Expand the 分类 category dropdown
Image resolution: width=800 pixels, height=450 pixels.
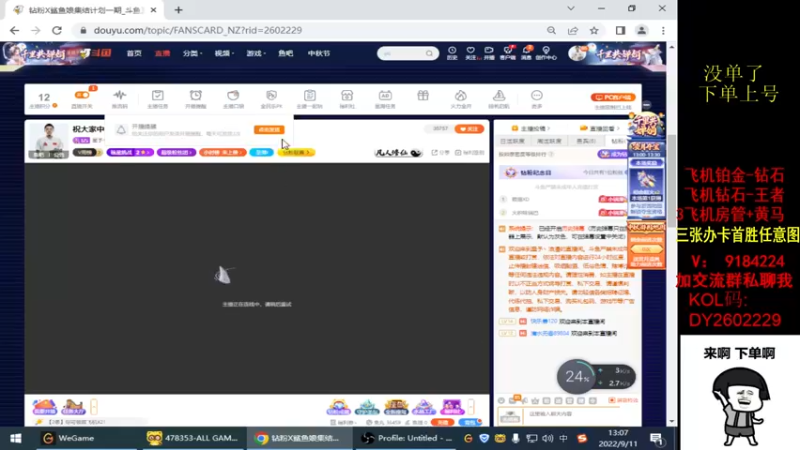192,53
